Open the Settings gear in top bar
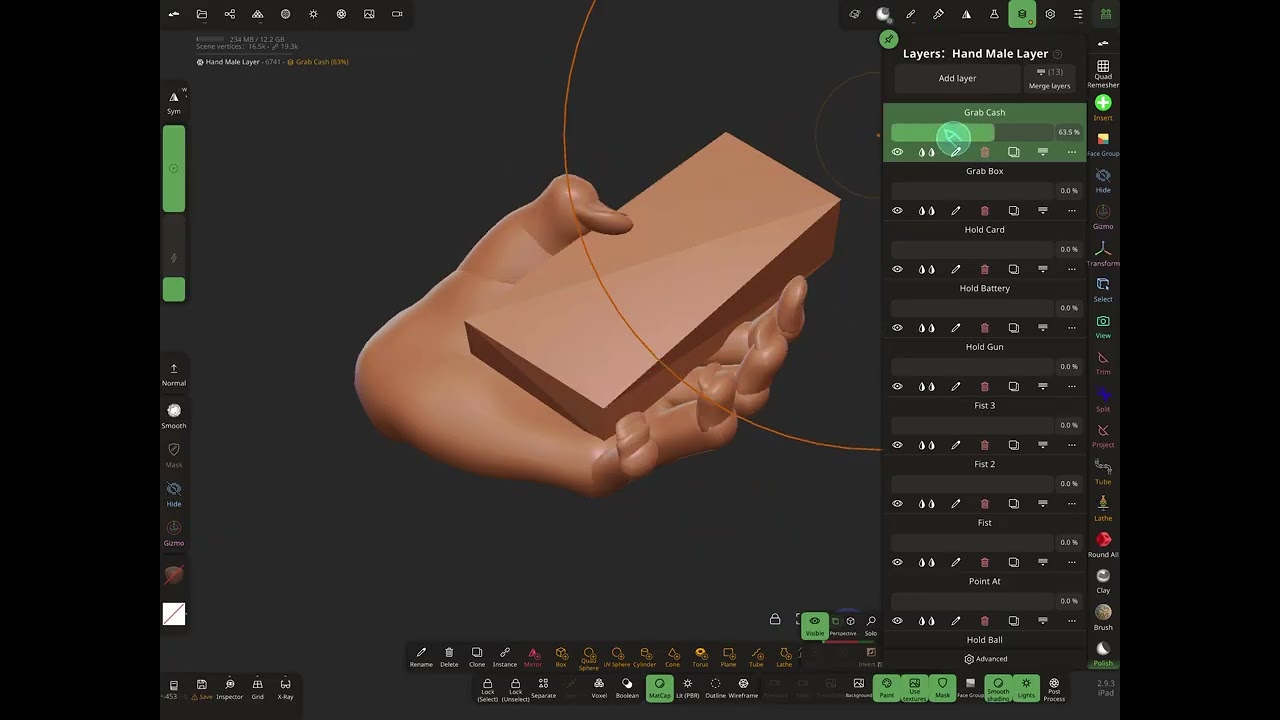 tap(1050, 14)
